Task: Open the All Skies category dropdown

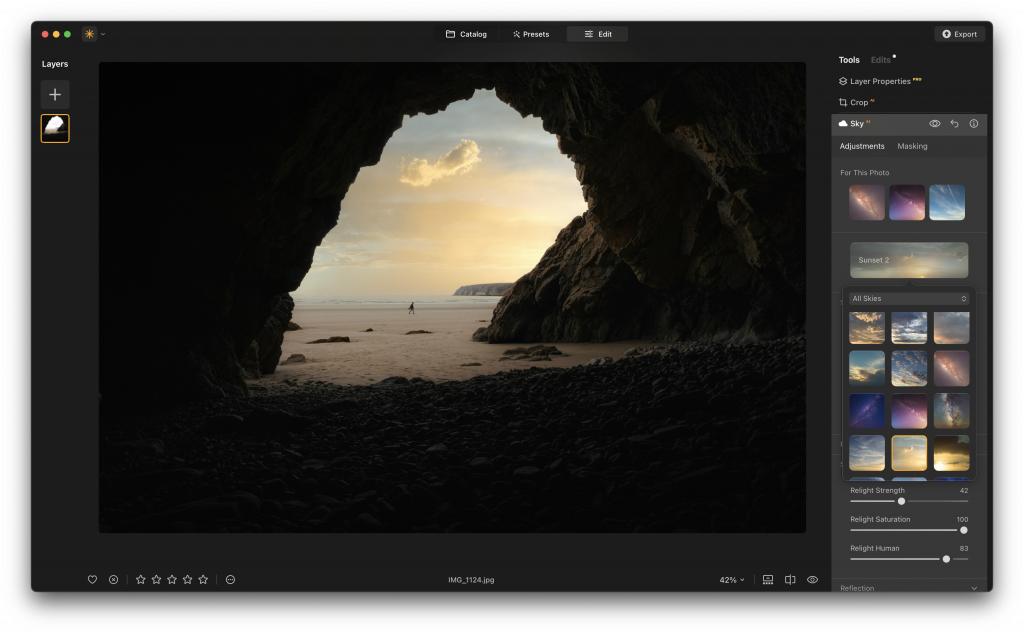Action: coord(909,299)
